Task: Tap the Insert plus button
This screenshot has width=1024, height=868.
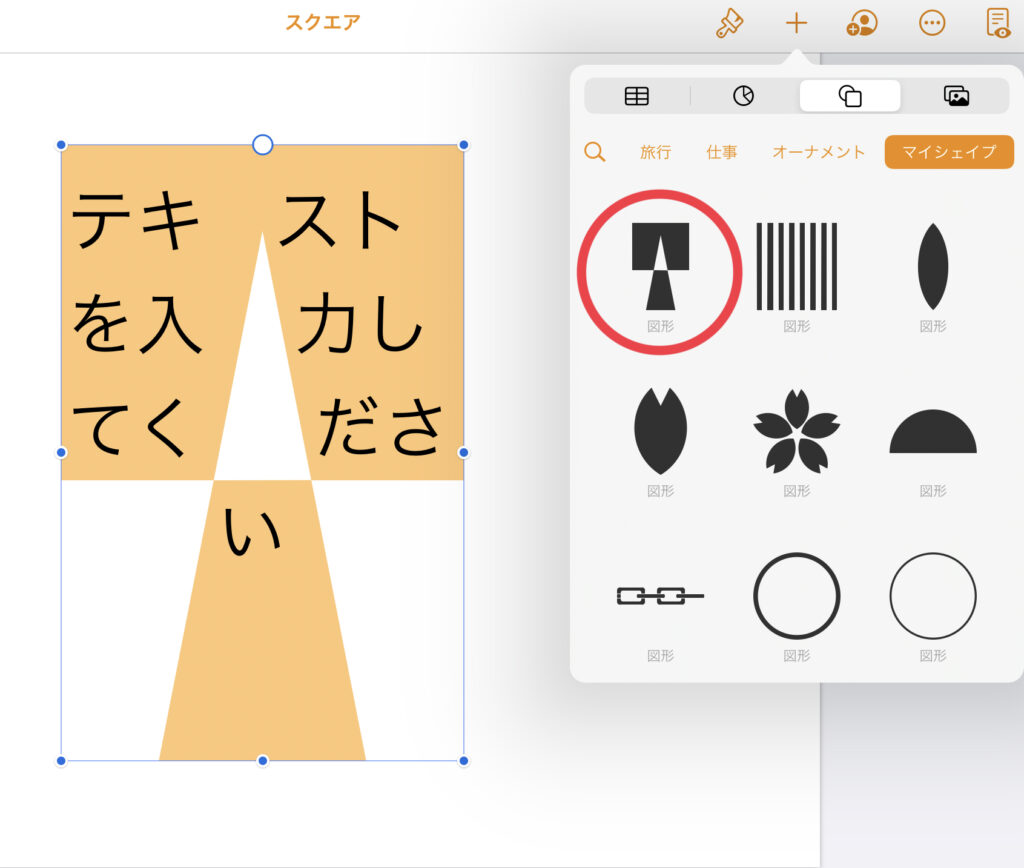Action: [x=796, y=24]
